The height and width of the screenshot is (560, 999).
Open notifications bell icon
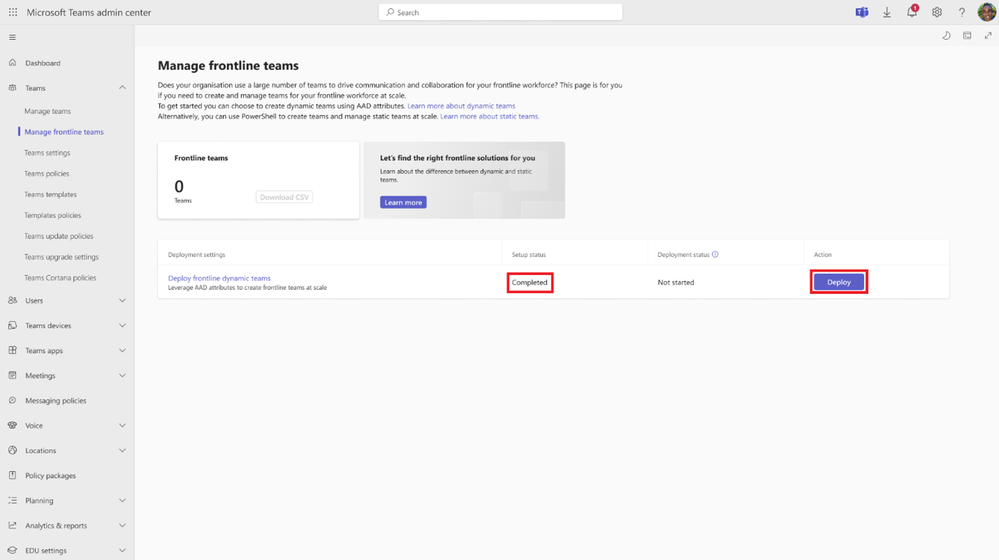912,11
